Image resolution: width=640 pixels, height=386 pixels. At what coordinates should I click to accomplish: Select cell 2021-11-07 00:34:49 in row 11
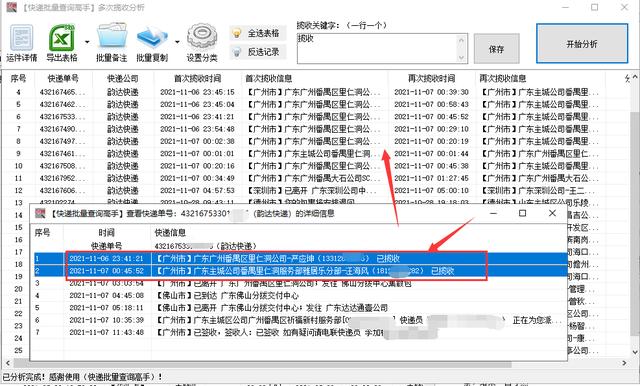tap(197, 178)
